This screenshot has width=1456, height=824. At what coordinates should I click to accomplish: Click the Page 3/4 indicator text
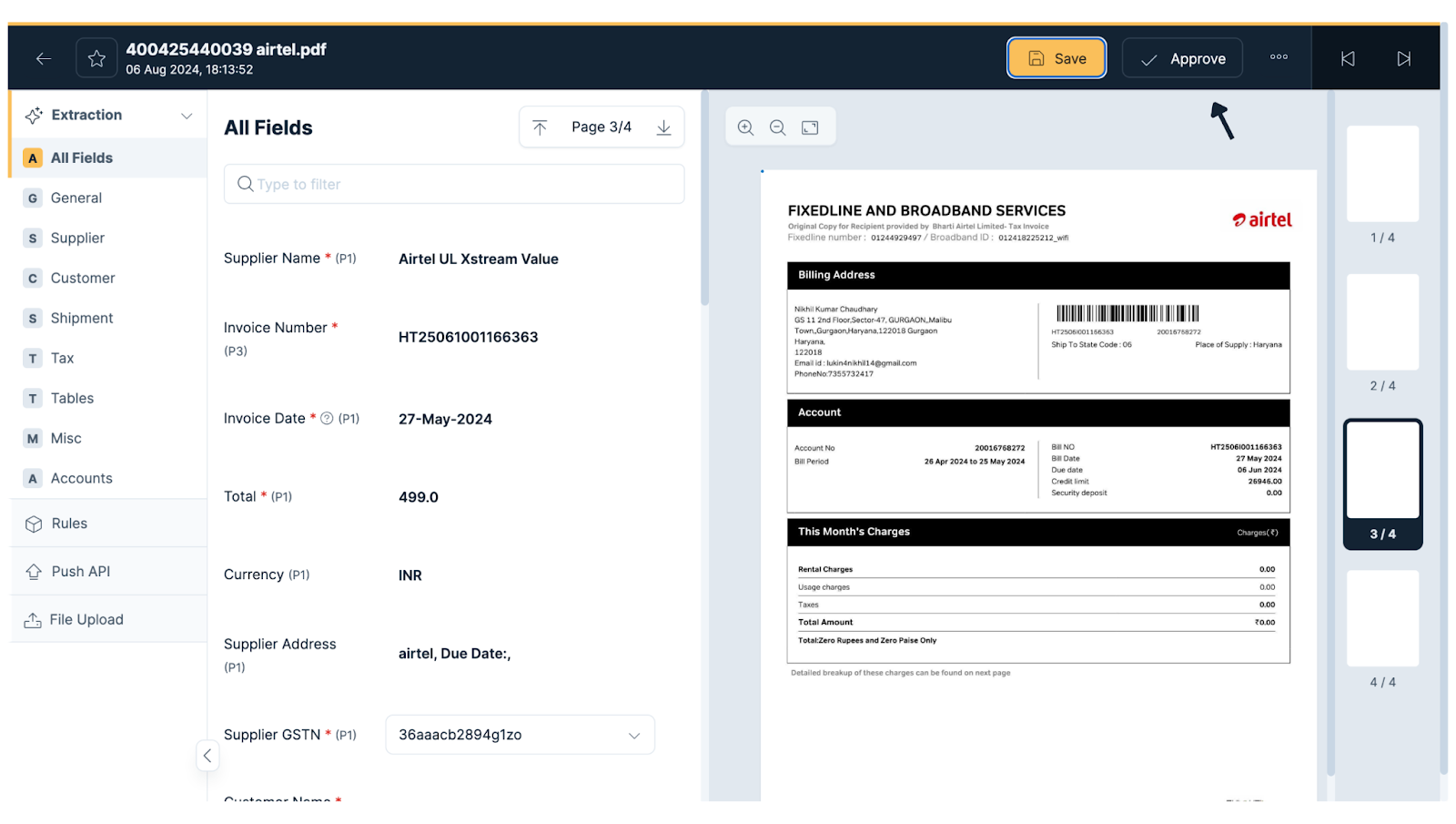(x=602, y=127)
